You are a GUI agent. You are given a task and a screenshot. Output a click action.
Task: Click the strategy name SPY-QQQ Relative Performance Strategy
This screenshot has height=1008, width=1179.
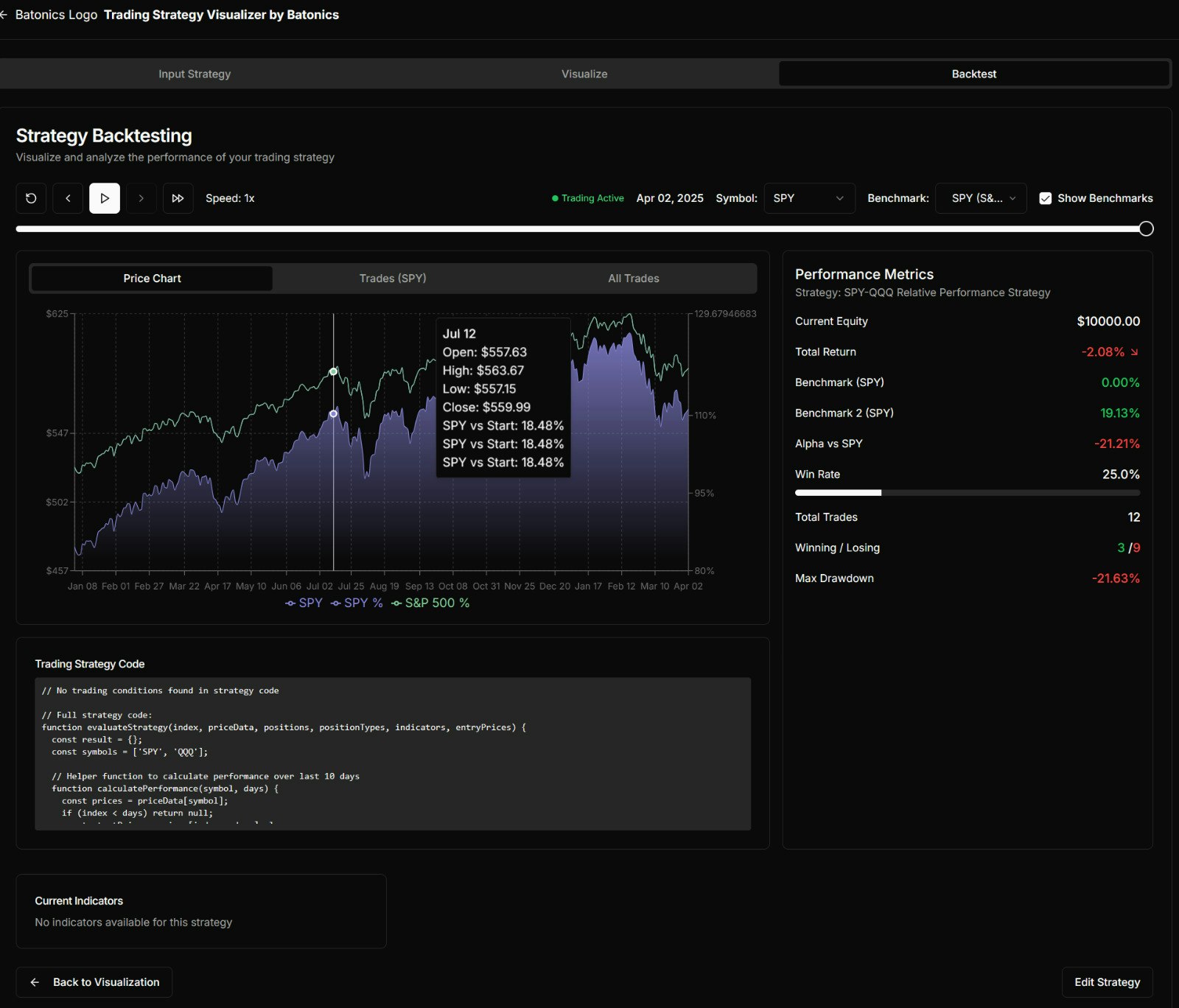click(947, 293)
